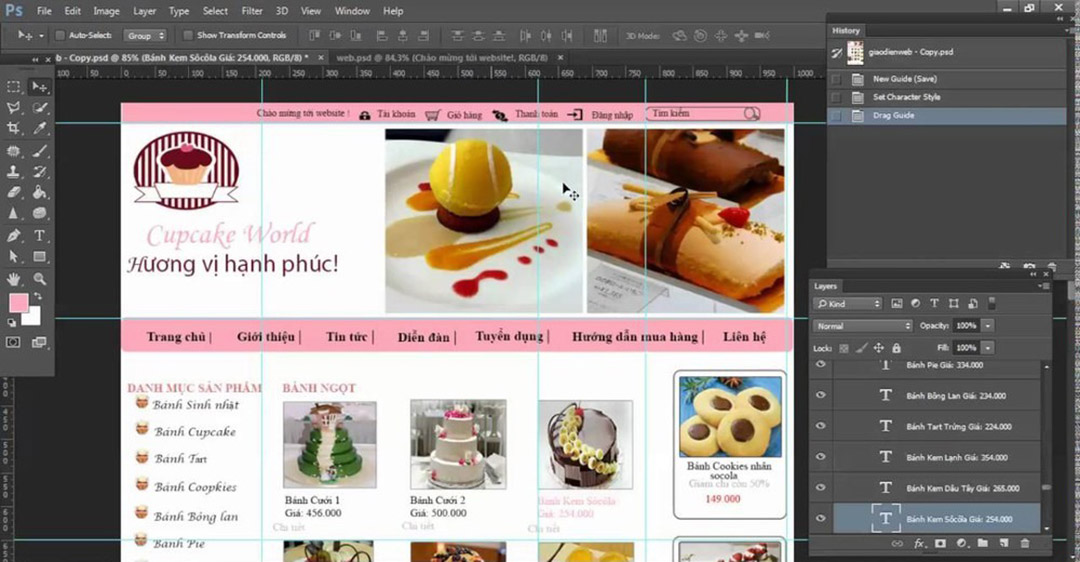Image resolution: width=1080 pixels, height=562 pixels.
Task: Select the Hand tool
Action: [13, 279]
